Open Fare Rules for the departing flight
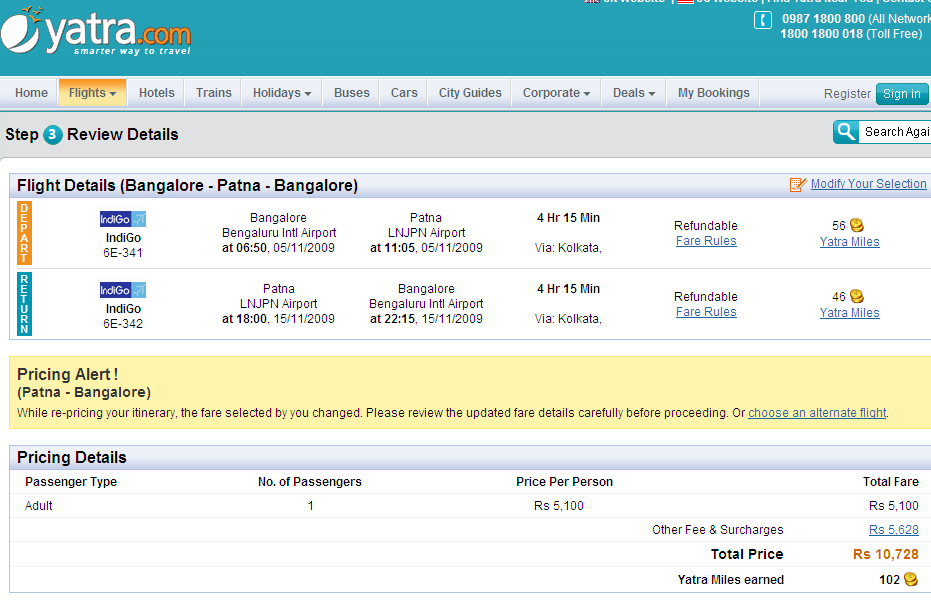Screen dimensions: 931x600 706,241
